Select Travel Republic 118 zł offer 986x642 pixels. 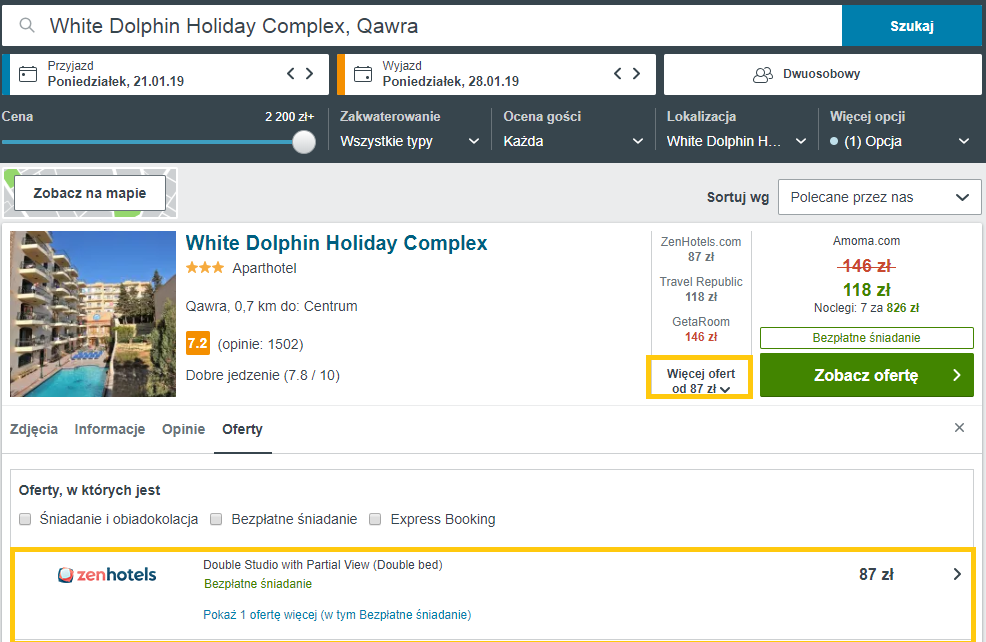coord(701,289)
